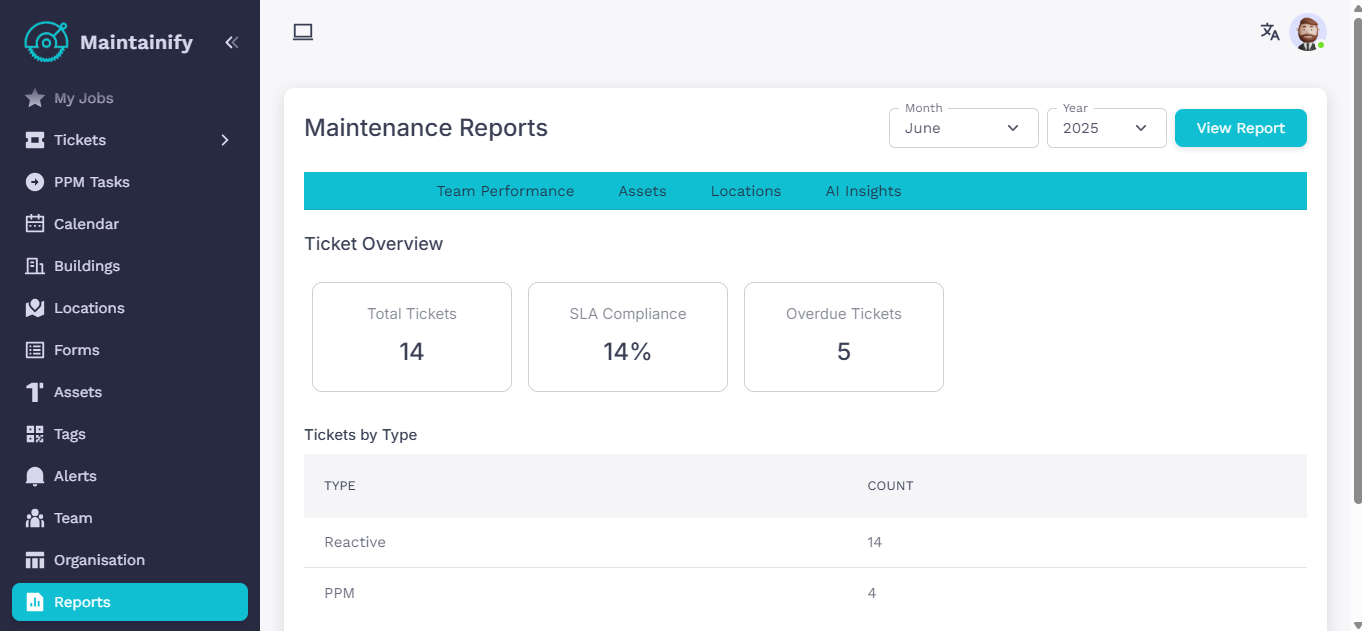Image resolution: width=1362 pixels, height=631 pixels.
Task: Click the Maintainify logo icon
Action: (46, 42)
